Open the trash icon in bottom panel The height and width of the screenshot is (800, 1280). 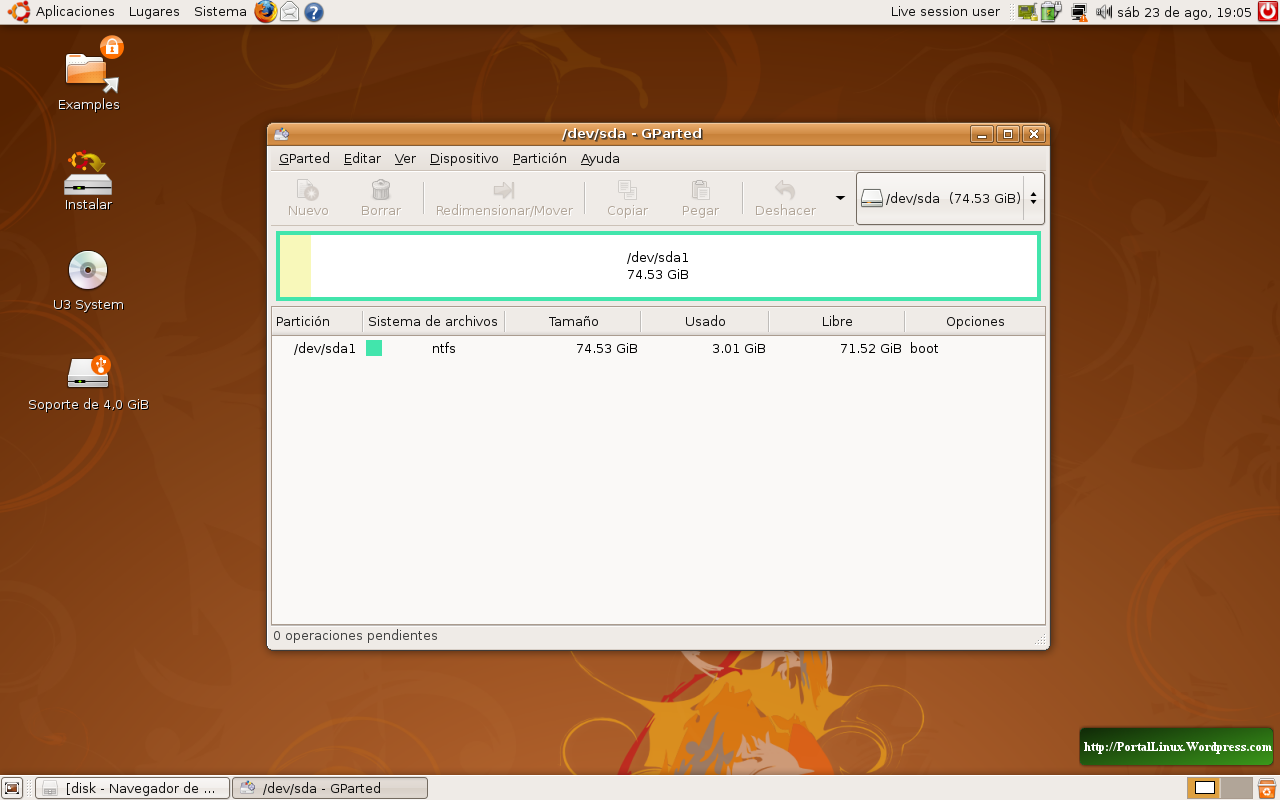coord(1266,788)
